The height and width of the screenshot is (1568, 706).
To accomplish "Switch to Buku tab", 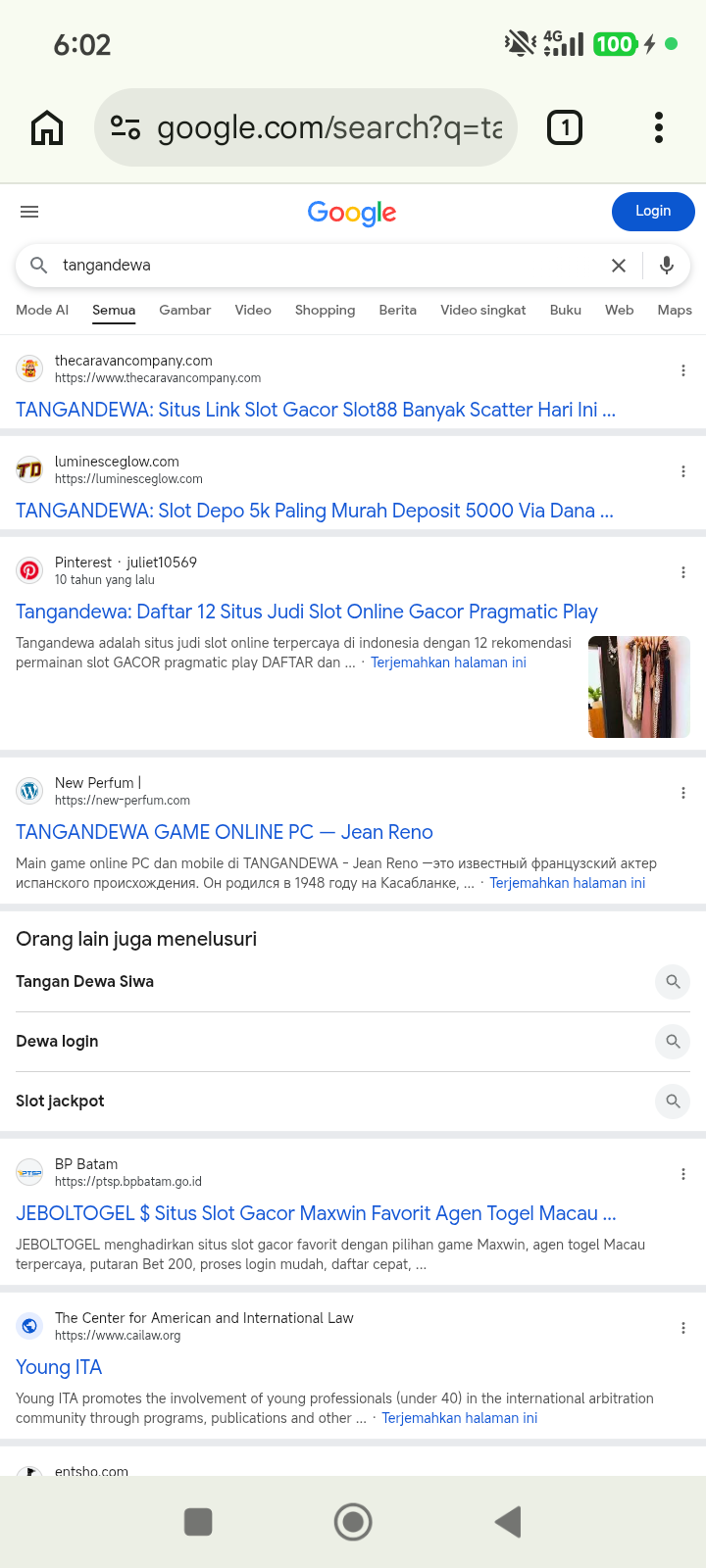I will click(566, 310).
